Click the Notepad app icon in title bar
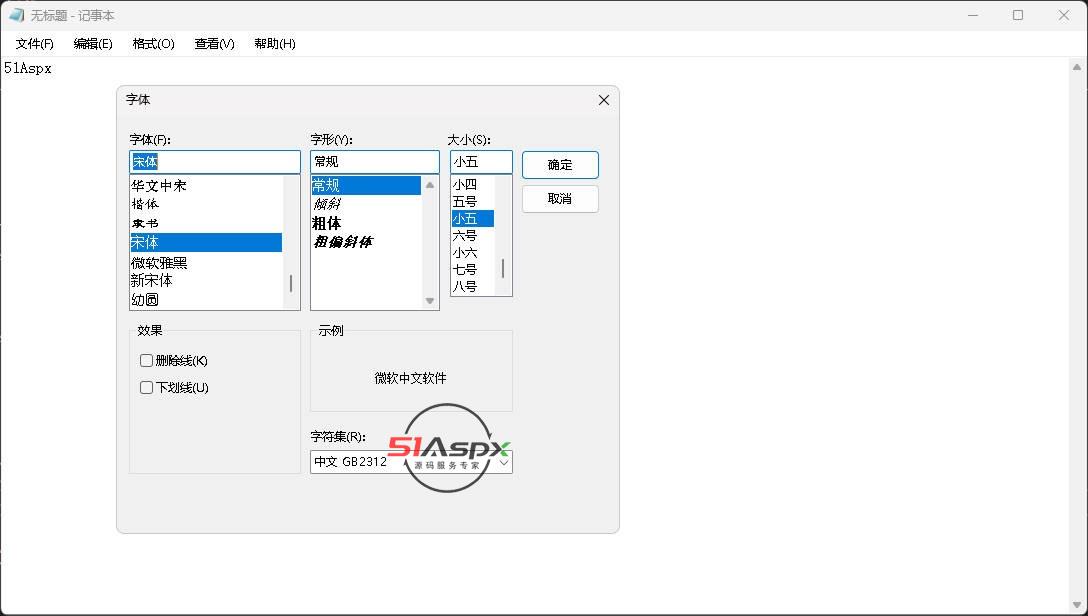 click(x=16, y=15)
